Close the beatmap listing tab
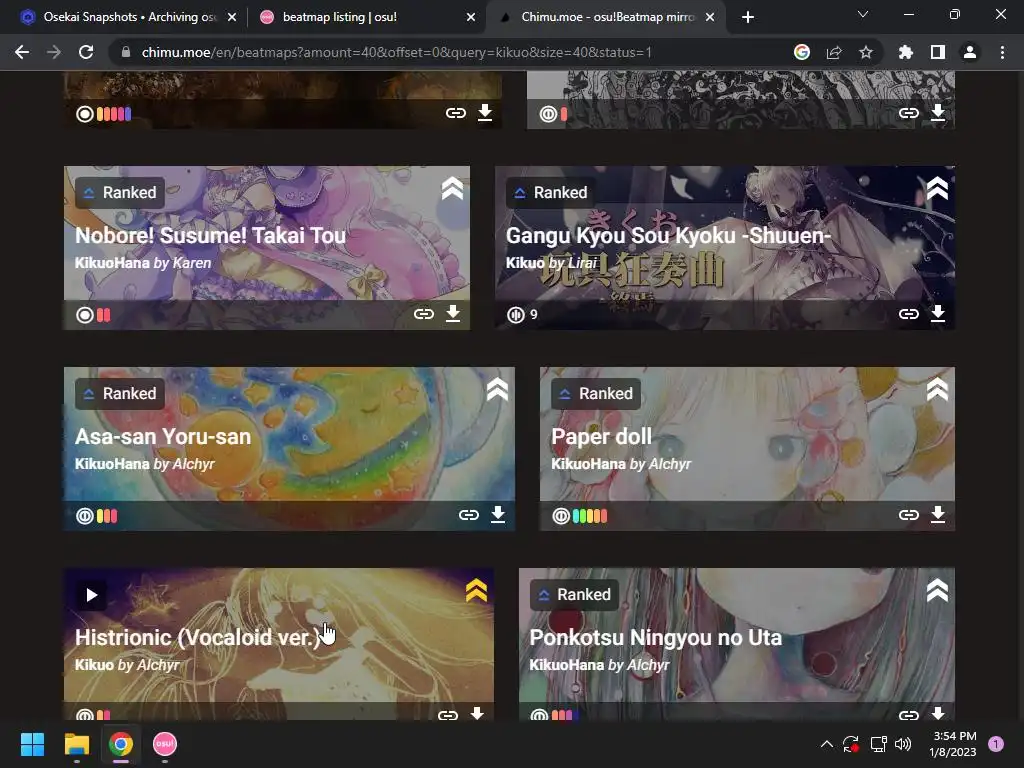 click(471, 18)
